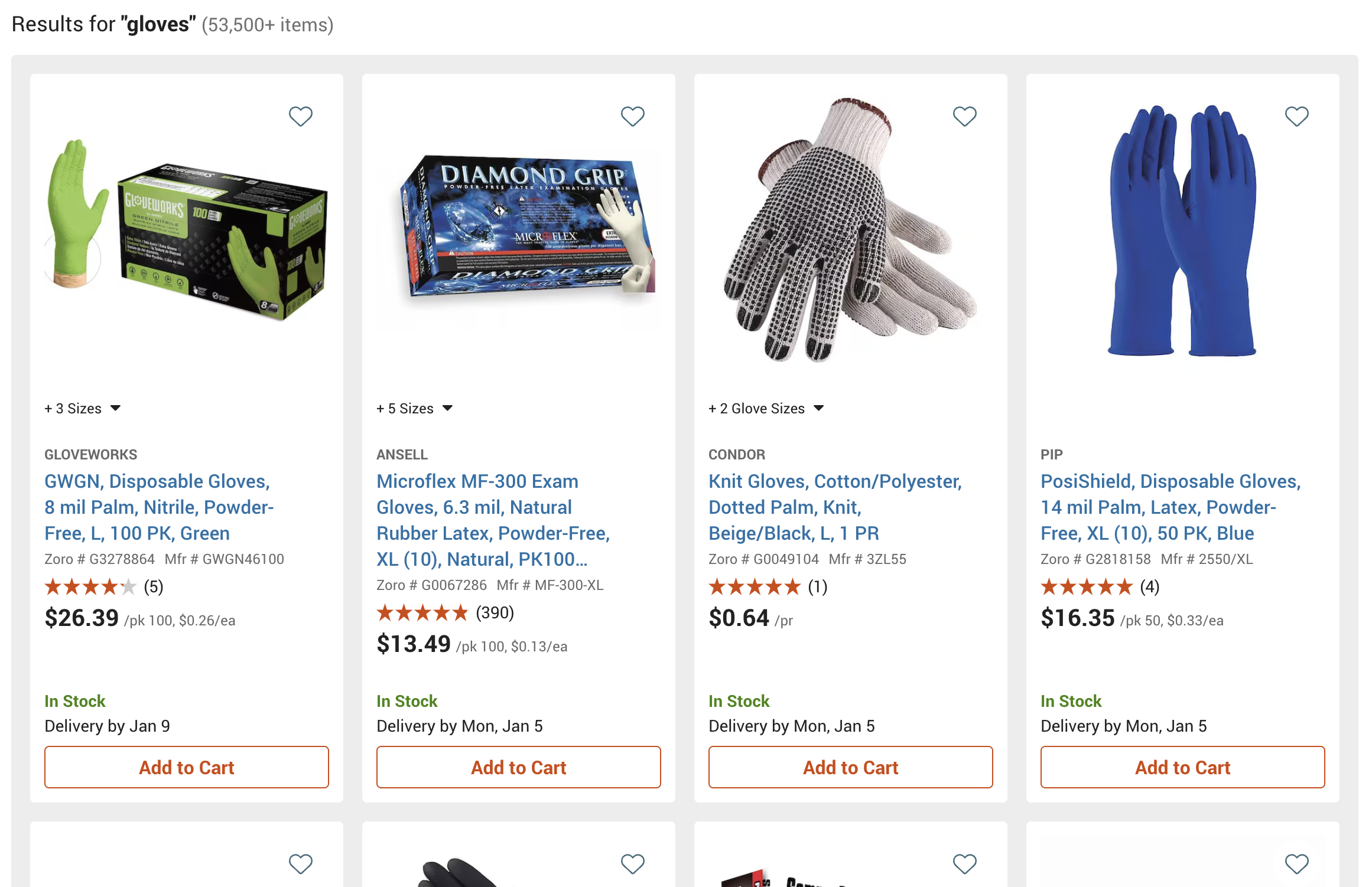Open Microflex MF-300 Exam Gloves link
Image resolution: width=1372 pixels, height=887 pixels.
493,520
